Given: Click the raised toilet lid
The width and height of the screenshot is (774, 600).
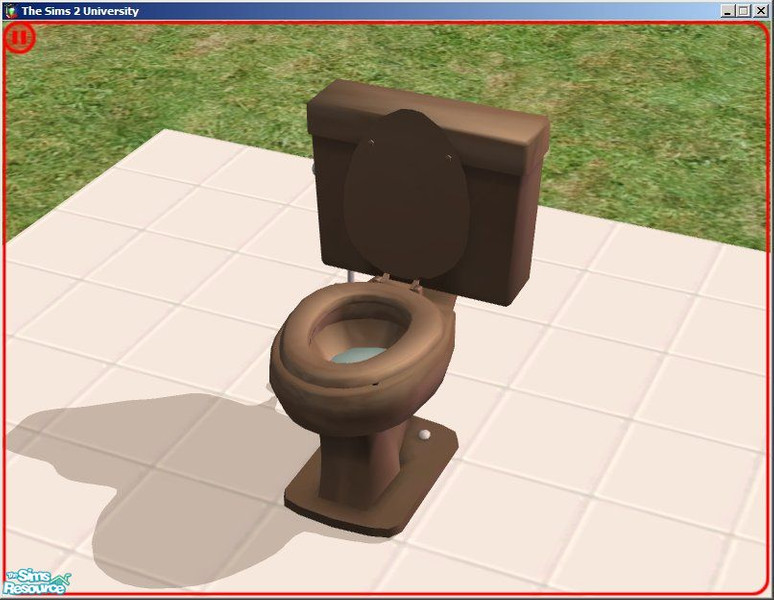Looking at the screenshot, I should tap(398, 195).
